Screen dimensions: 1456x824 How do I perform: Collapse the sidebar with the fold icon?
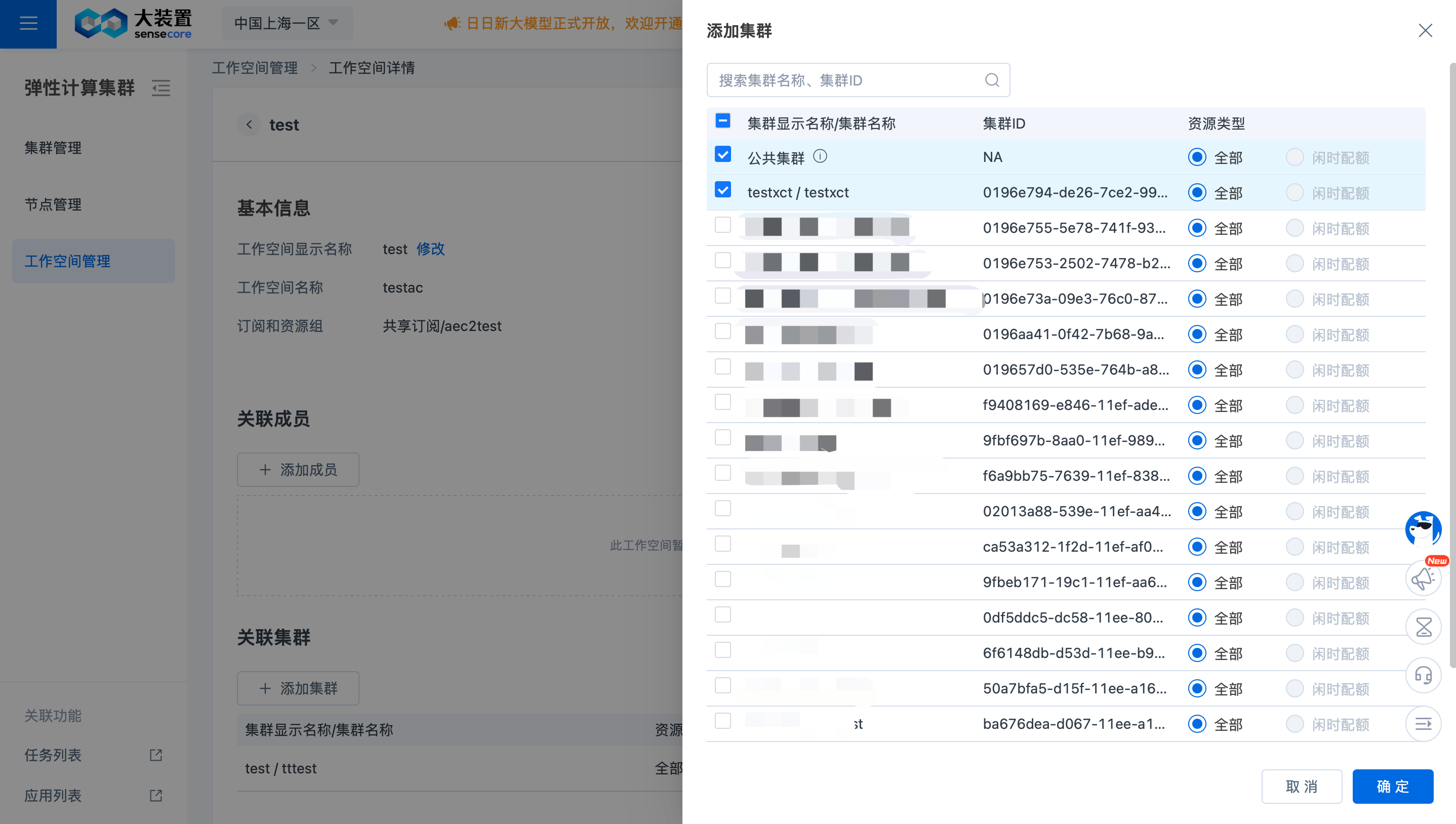pyautogui.click(x=160, y=88)
